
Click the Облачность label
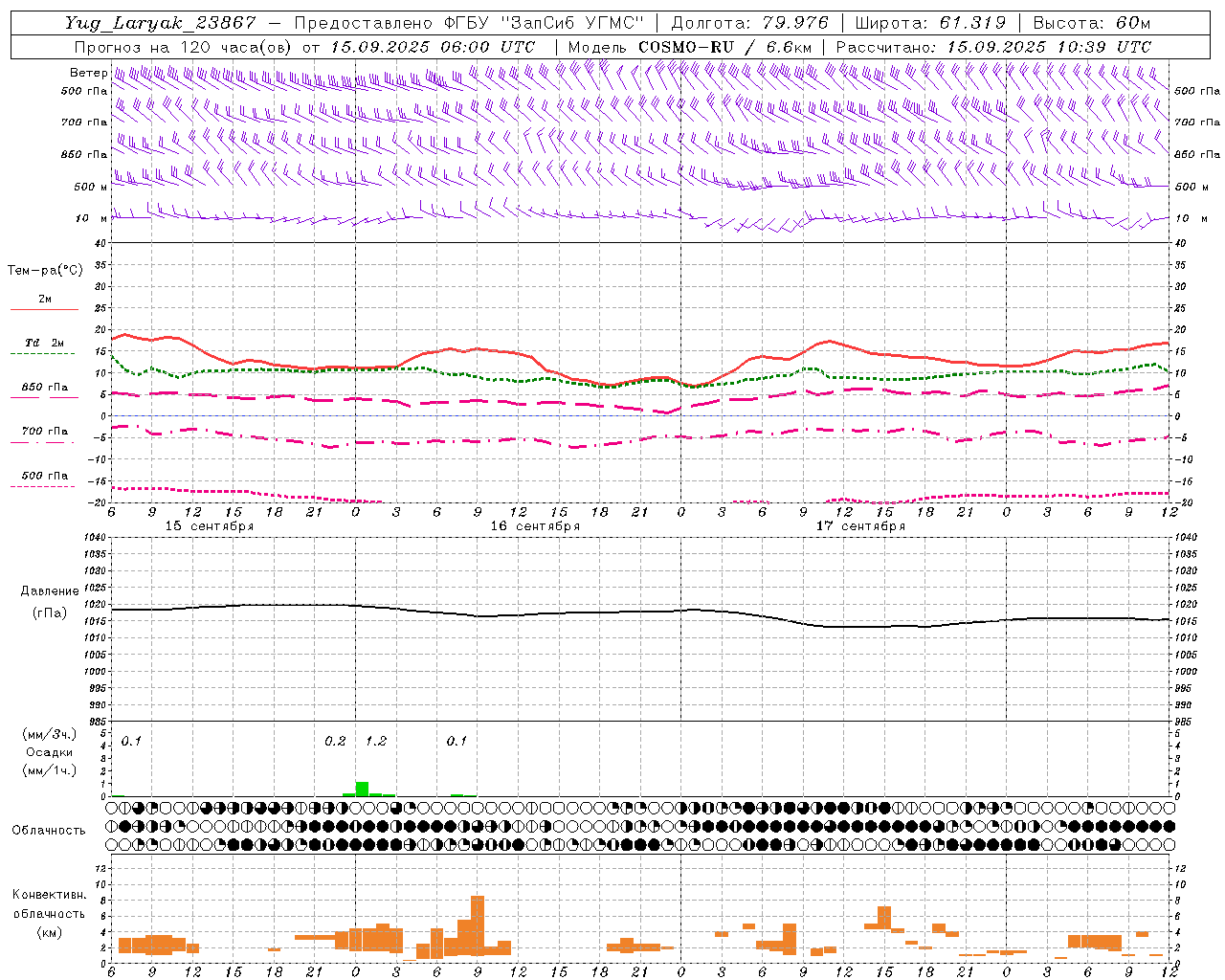tap(49, 831)
